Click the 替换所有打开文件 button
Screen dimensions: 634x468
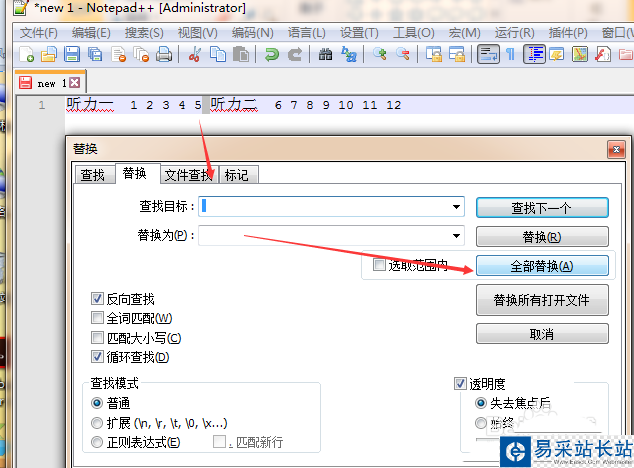click(542, 300)
